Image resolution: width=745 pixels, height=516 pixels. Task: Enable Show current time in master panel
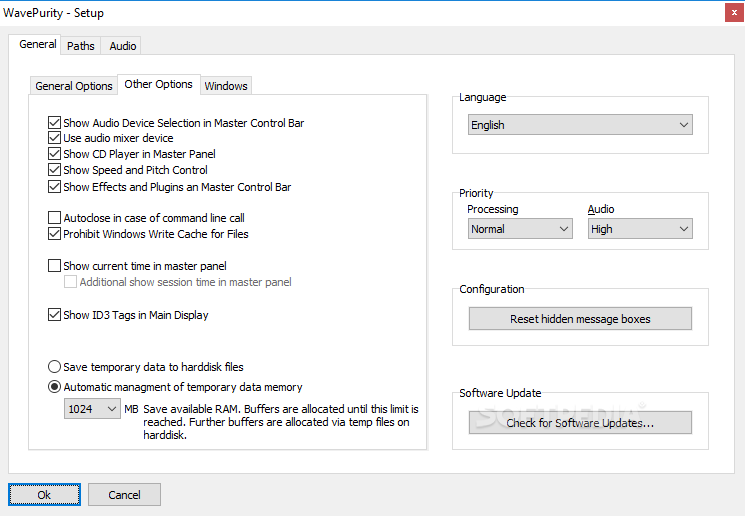pyautogui.click(x=55, y=266)
